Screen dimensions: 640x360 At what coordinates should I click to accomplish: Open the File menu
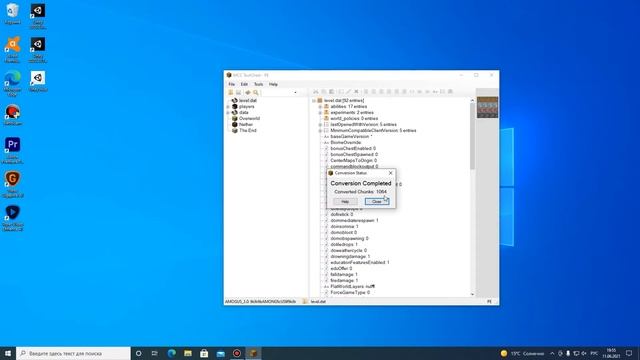click(231, 84)
